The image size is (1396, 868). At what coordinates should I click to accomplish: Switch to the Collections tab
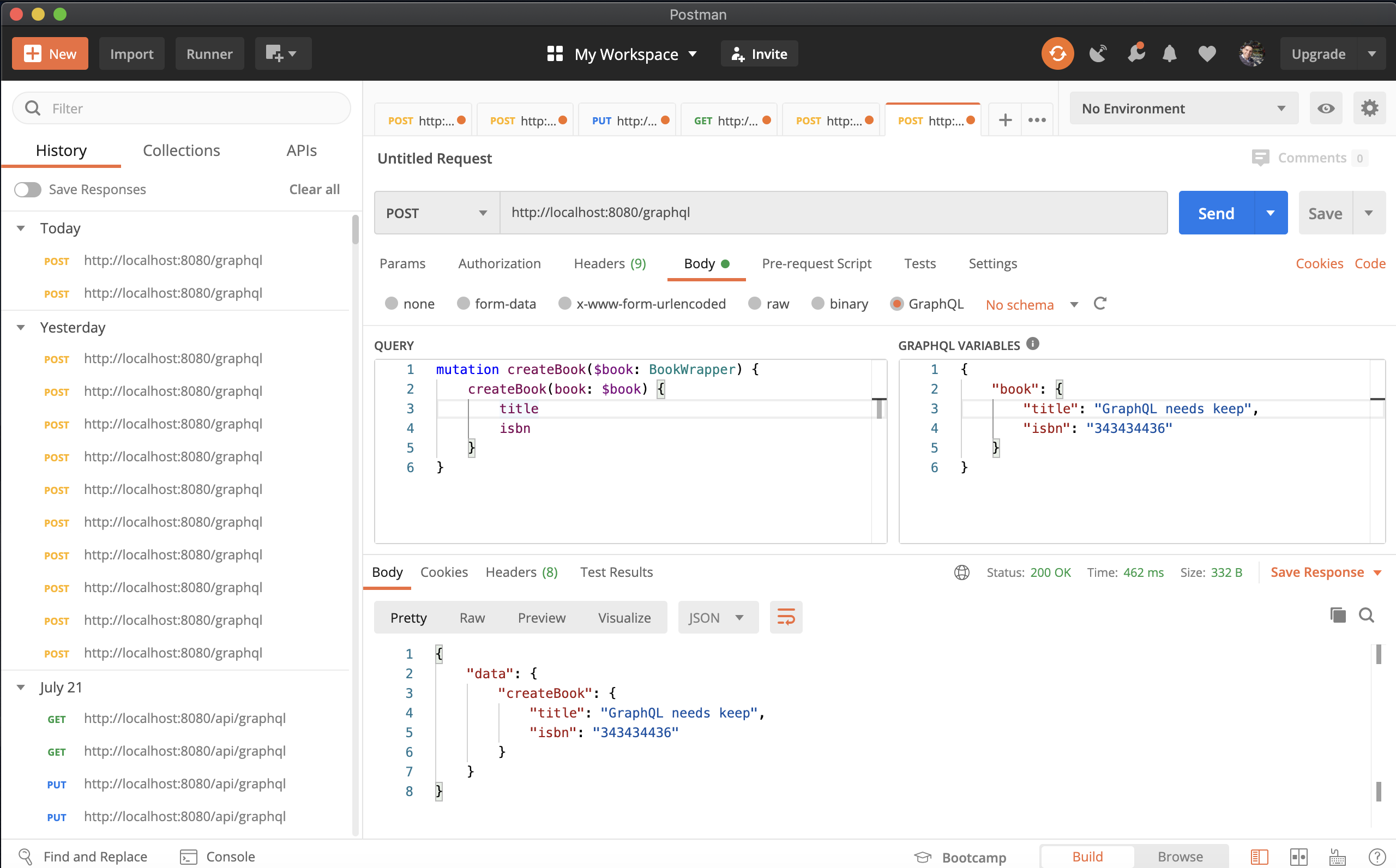point(182,150)
